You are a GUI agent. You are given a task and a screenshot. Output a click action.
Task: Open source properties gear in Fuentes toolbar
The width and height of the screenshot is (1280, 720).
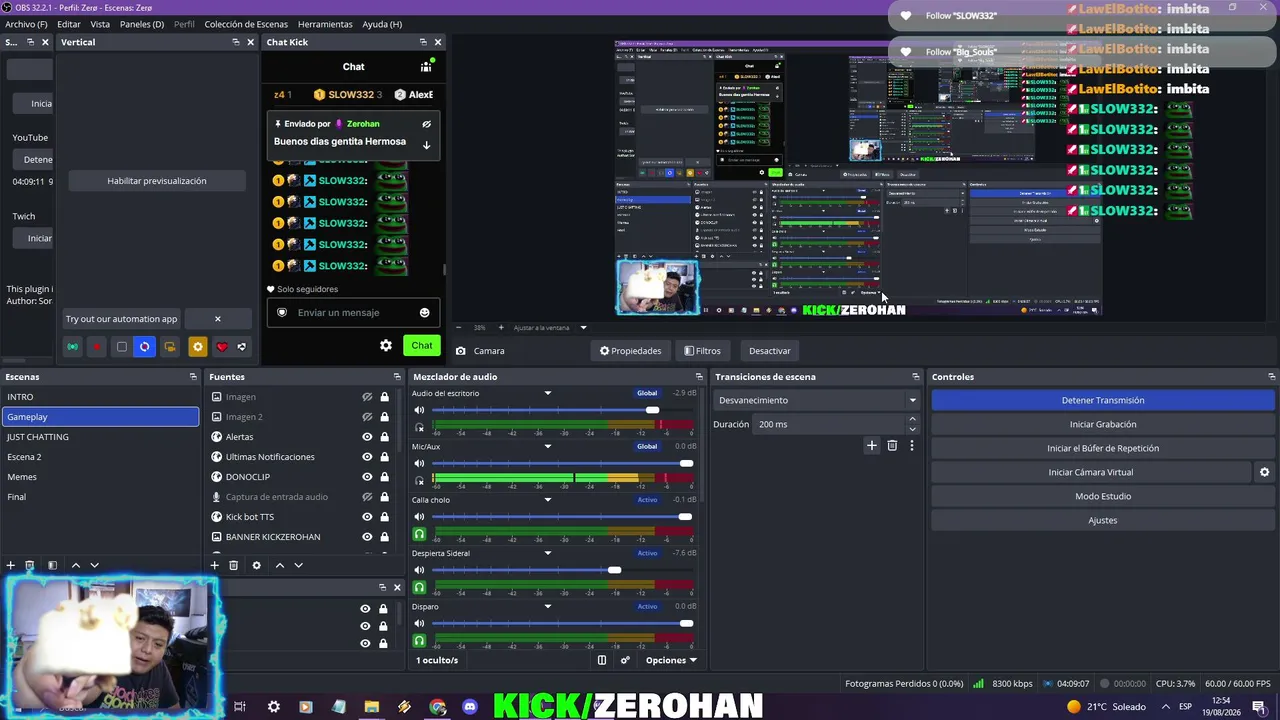coord(256,565)
